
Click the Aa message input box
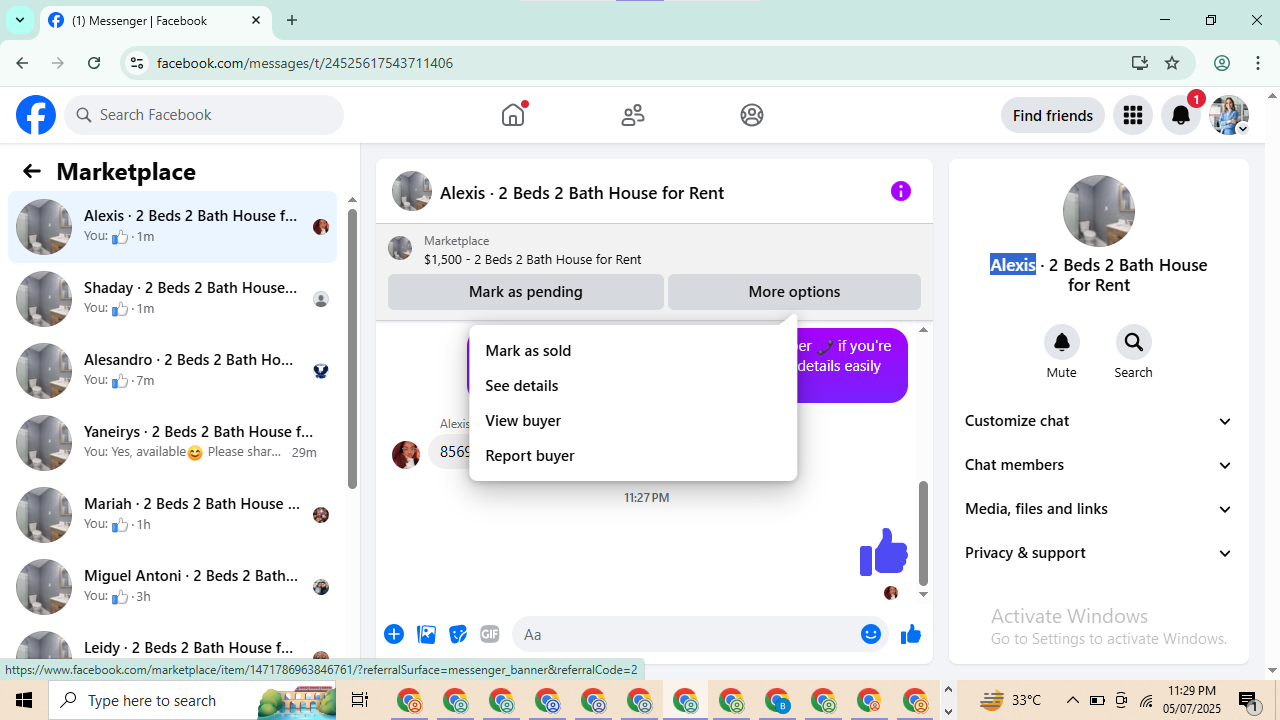point(686,634)
